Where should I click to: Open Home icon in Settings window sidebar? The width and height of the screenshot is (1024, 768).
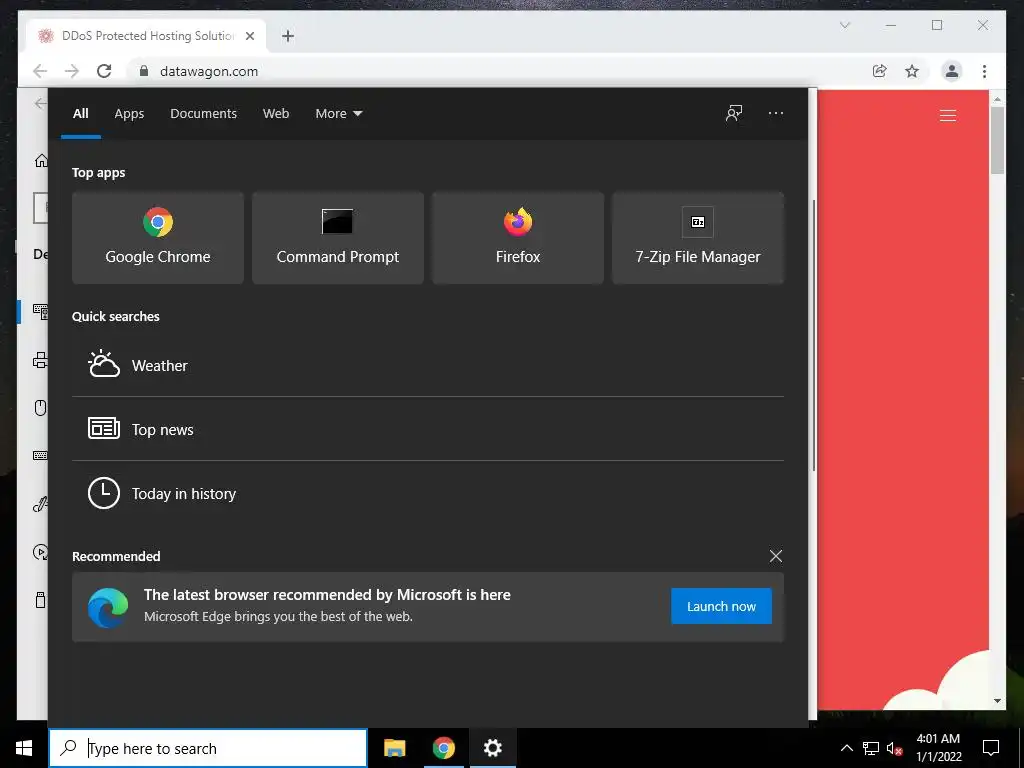click(x=41, y=160)
